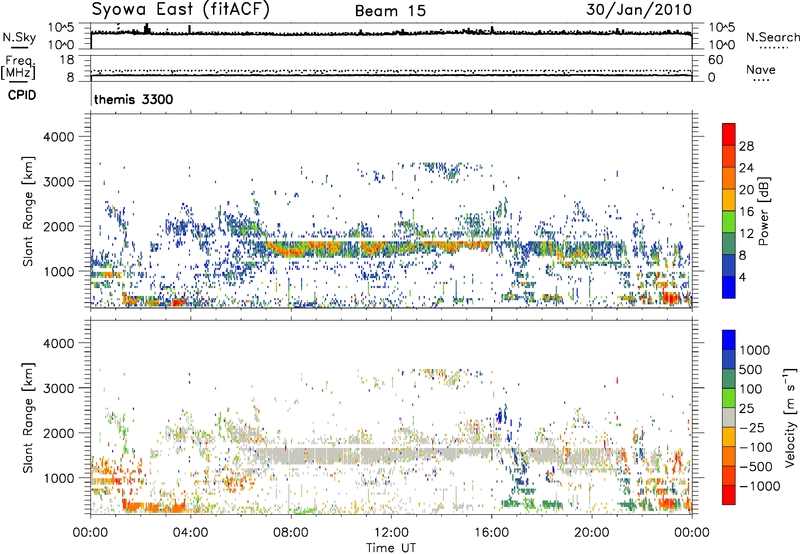Select the gray −25 to 25 Velocity segment
The height and width of the screenshot is (554, 800).
pos(729,417)
